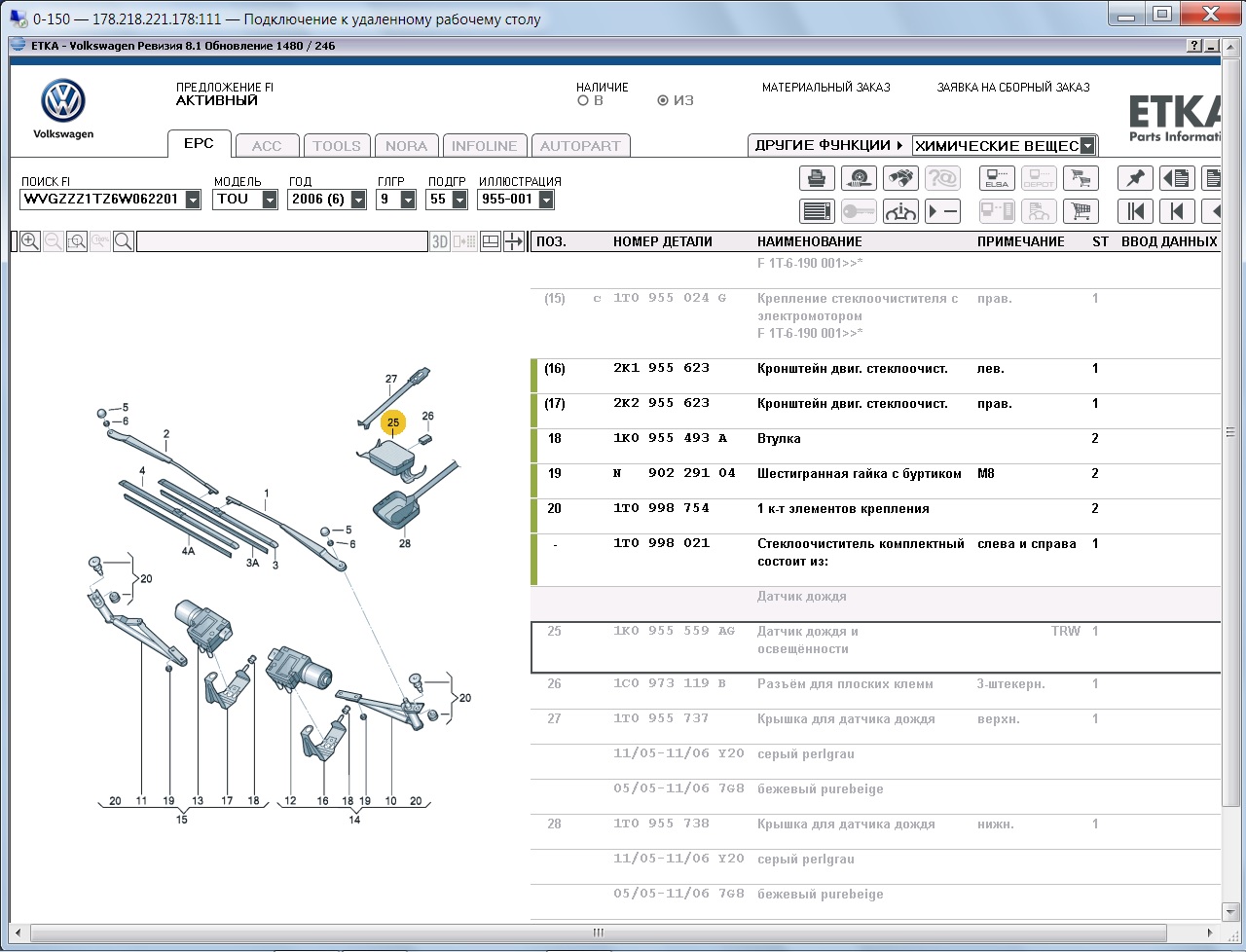The image size is (1246, 952).
Task: Click the printer icon in toolbar
Action: pos(818,178)
